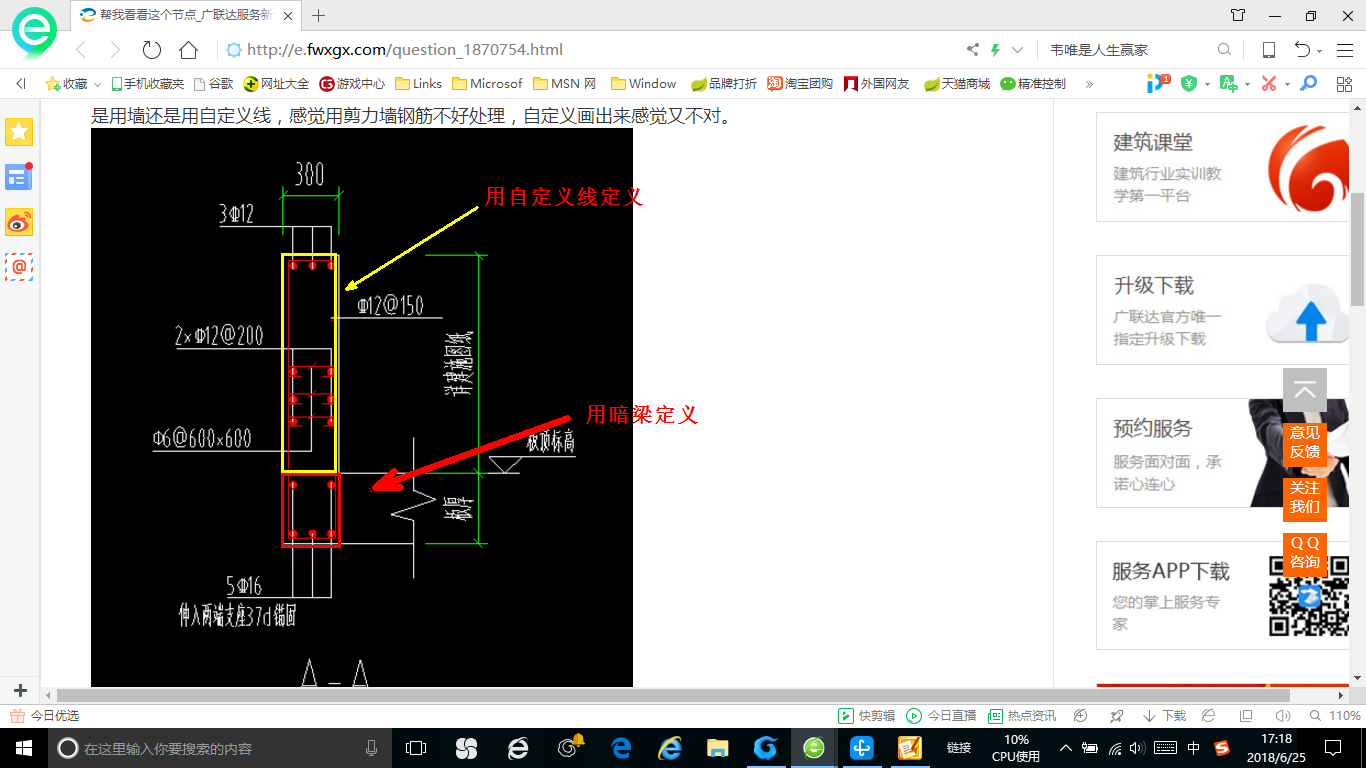Open the Links bookmark folder
The width and height of the screenshot is (1366, 768).
[x=419, y=84]
